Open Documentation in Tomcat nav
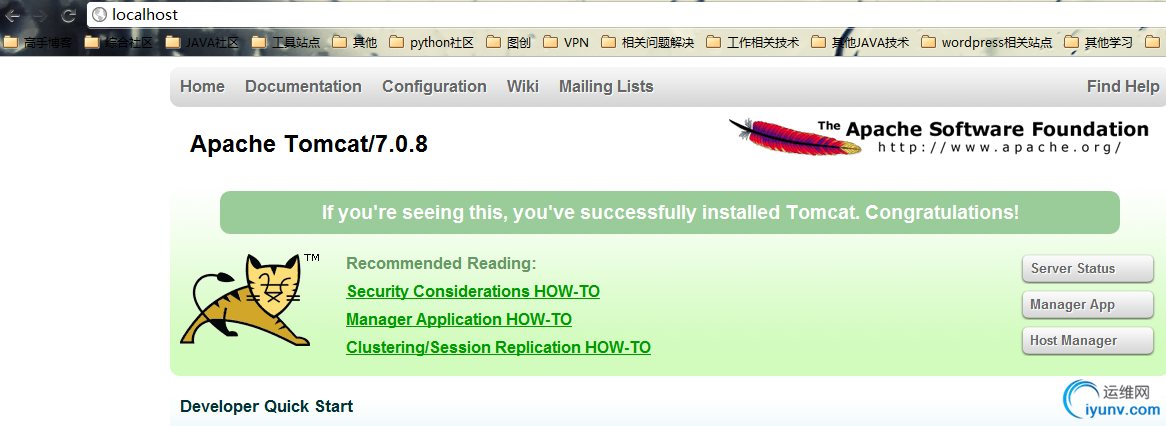 (303, 86)
